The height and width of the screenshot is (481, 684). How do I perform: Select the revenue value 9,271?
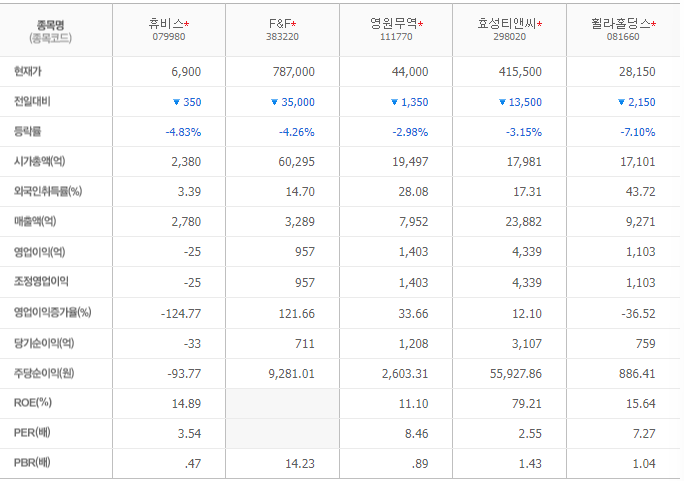click(640, 222)
